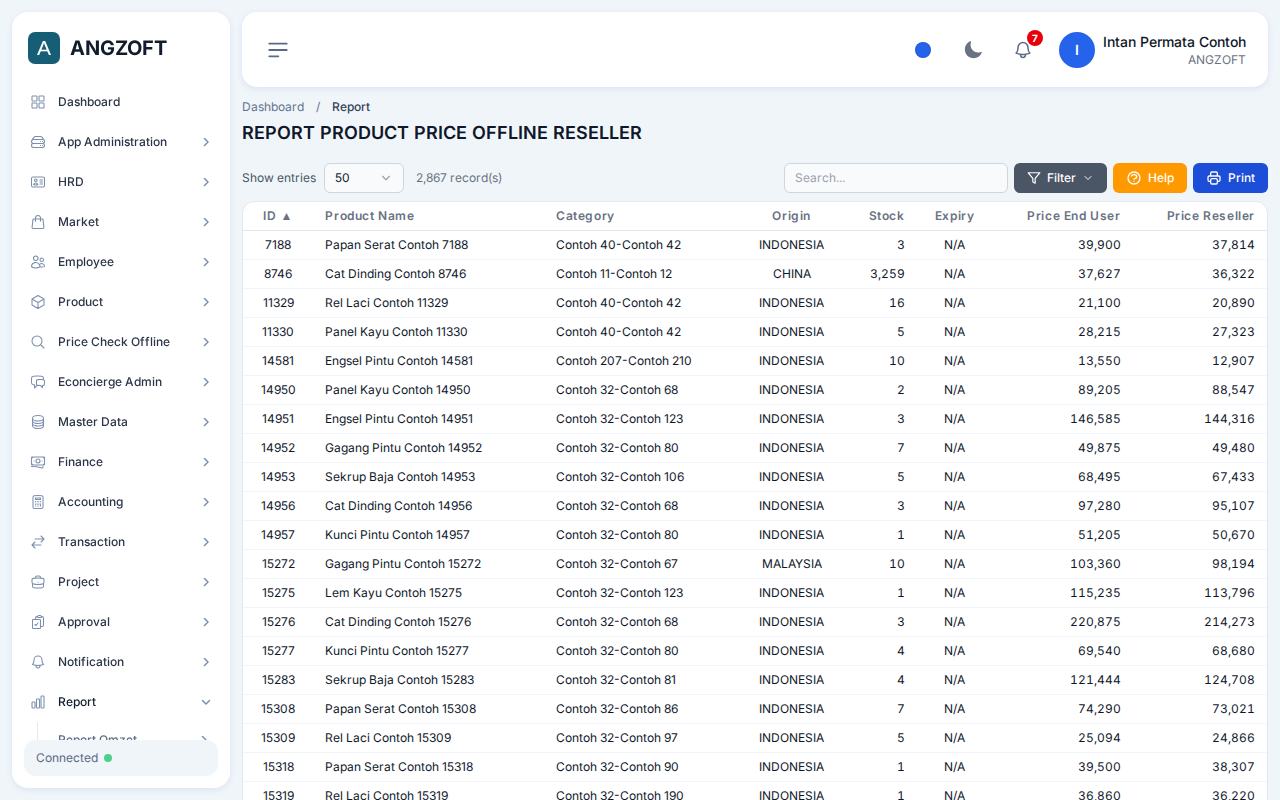The width and height of the screenshot is (1280, 800).
Task: Click the Product box icon
Action: click(38, 302)
